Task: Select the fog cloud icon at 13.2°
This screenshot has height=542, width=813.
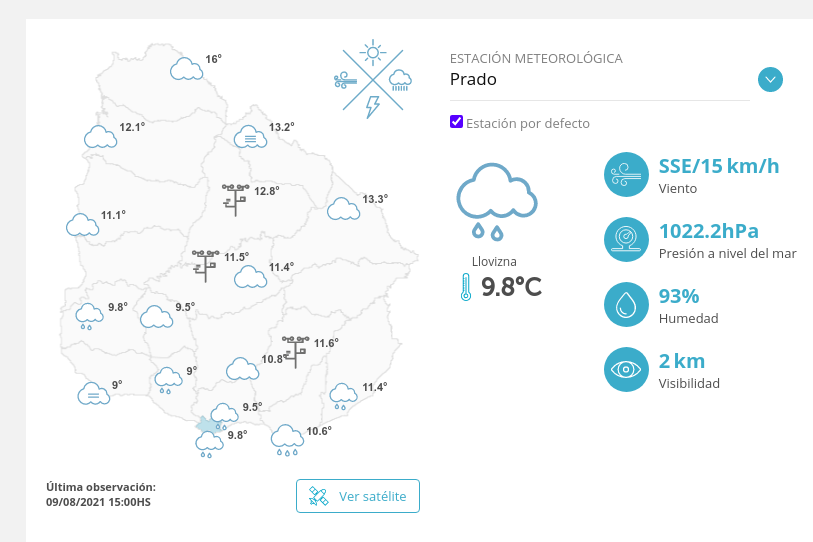Action: point(250,137)
